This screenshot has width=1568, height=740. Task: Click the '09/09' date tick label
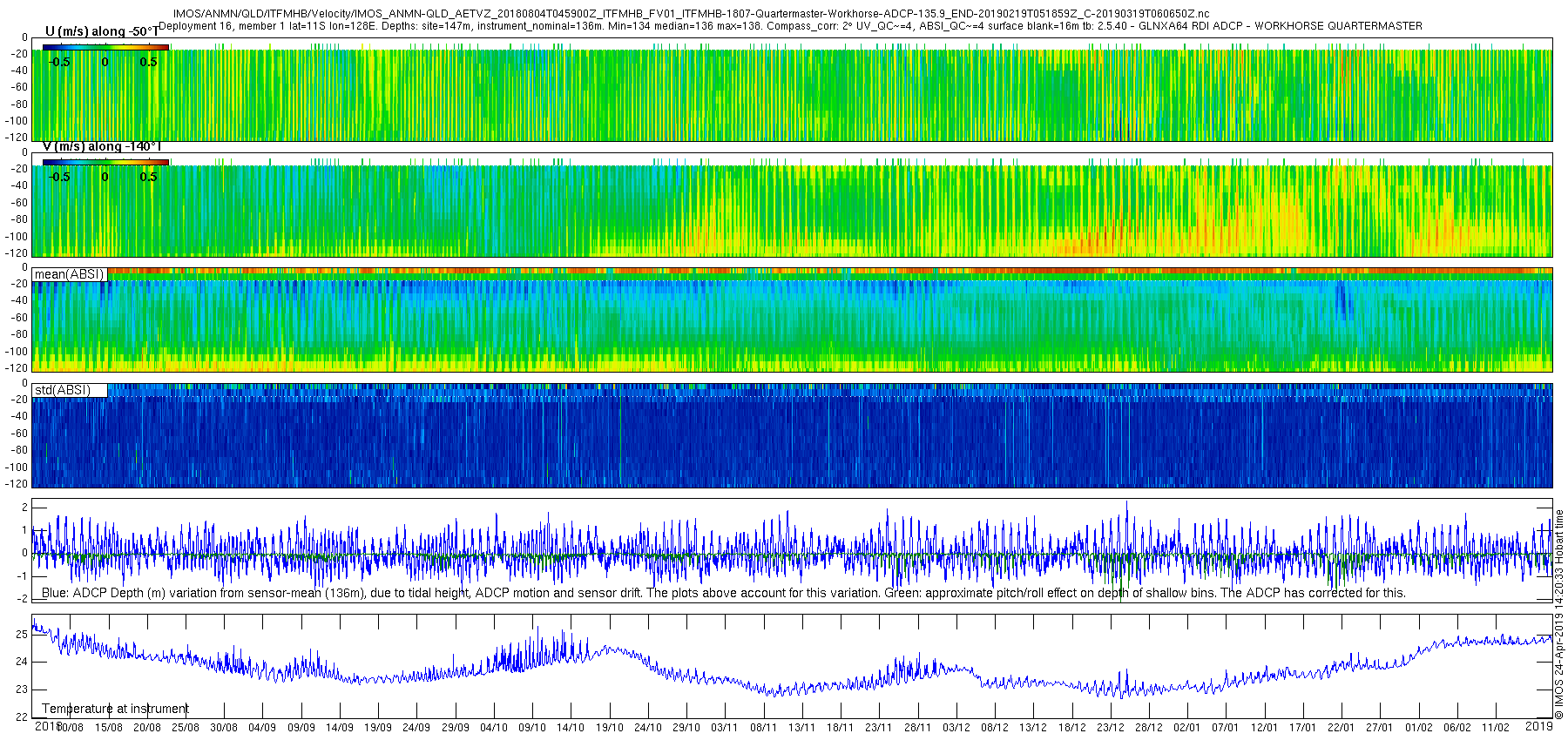[x=301, y=728]
